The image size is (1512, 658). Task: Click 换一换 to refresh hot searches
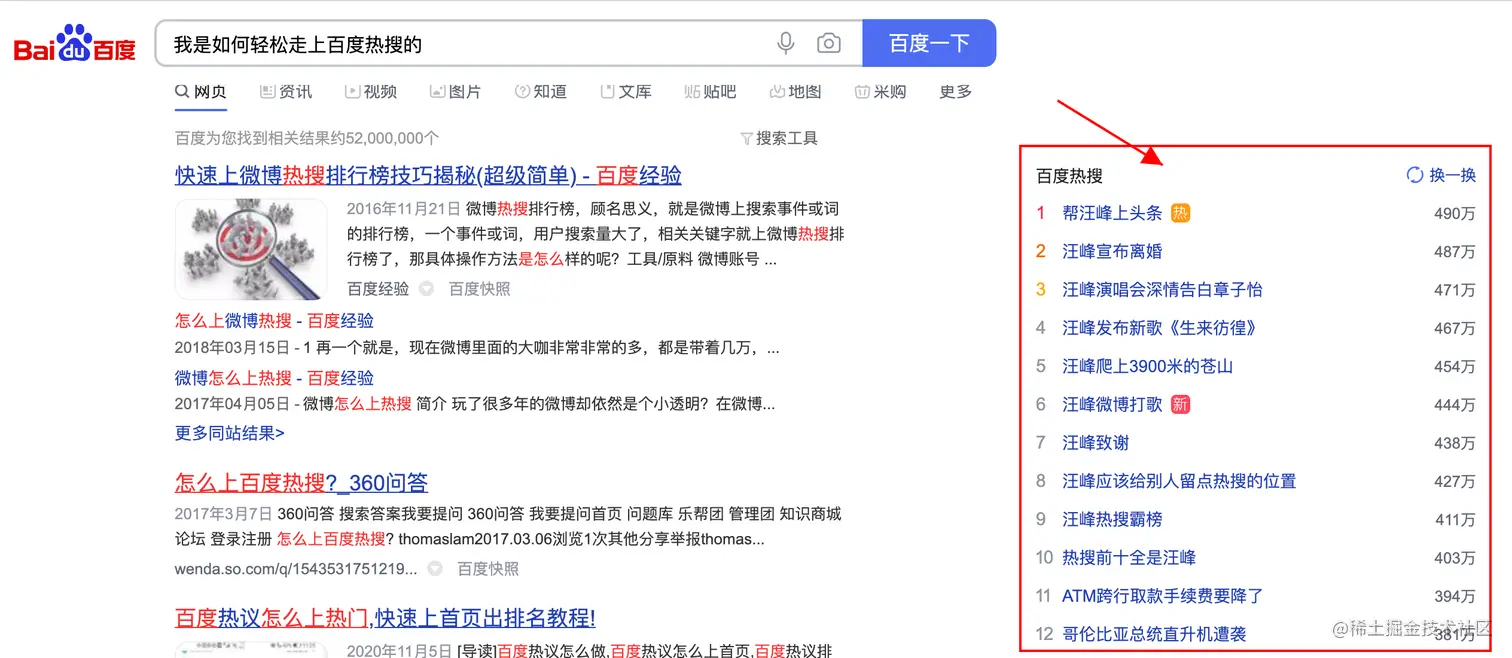[x=1453, y=175]
